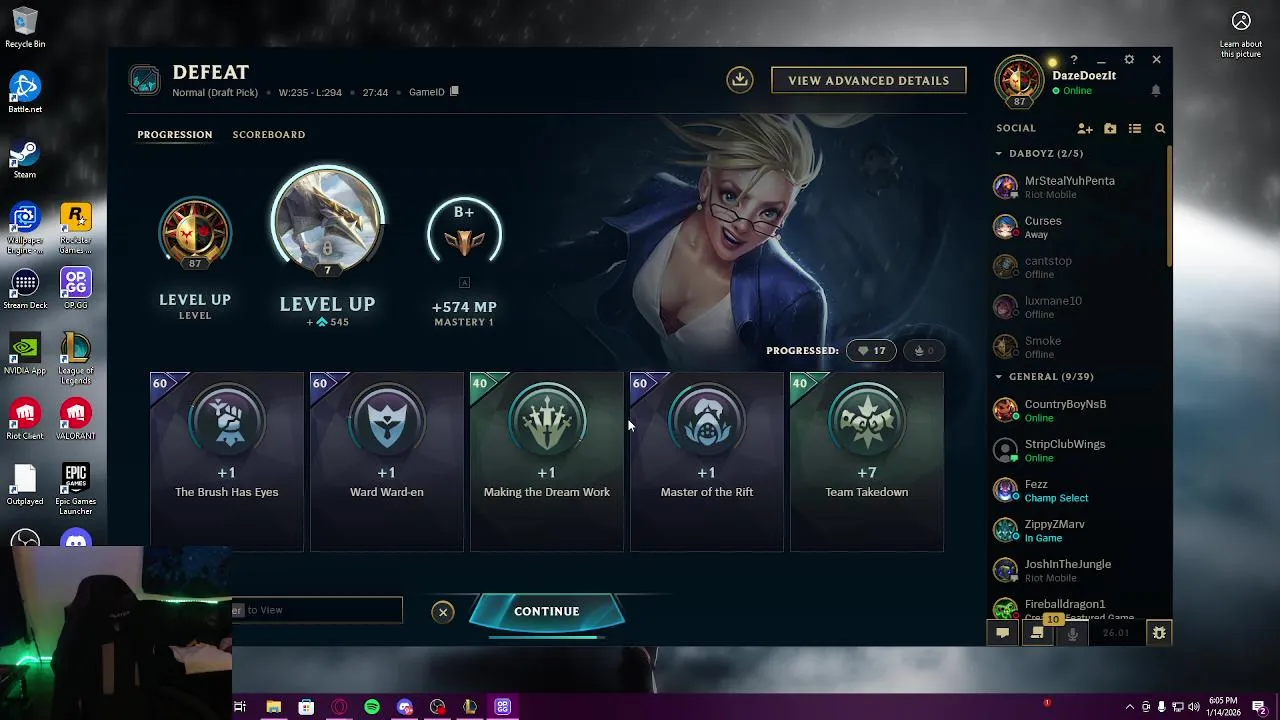
Task: Switch to the SCOREBOARD tab
Action: tap(269, 135)
